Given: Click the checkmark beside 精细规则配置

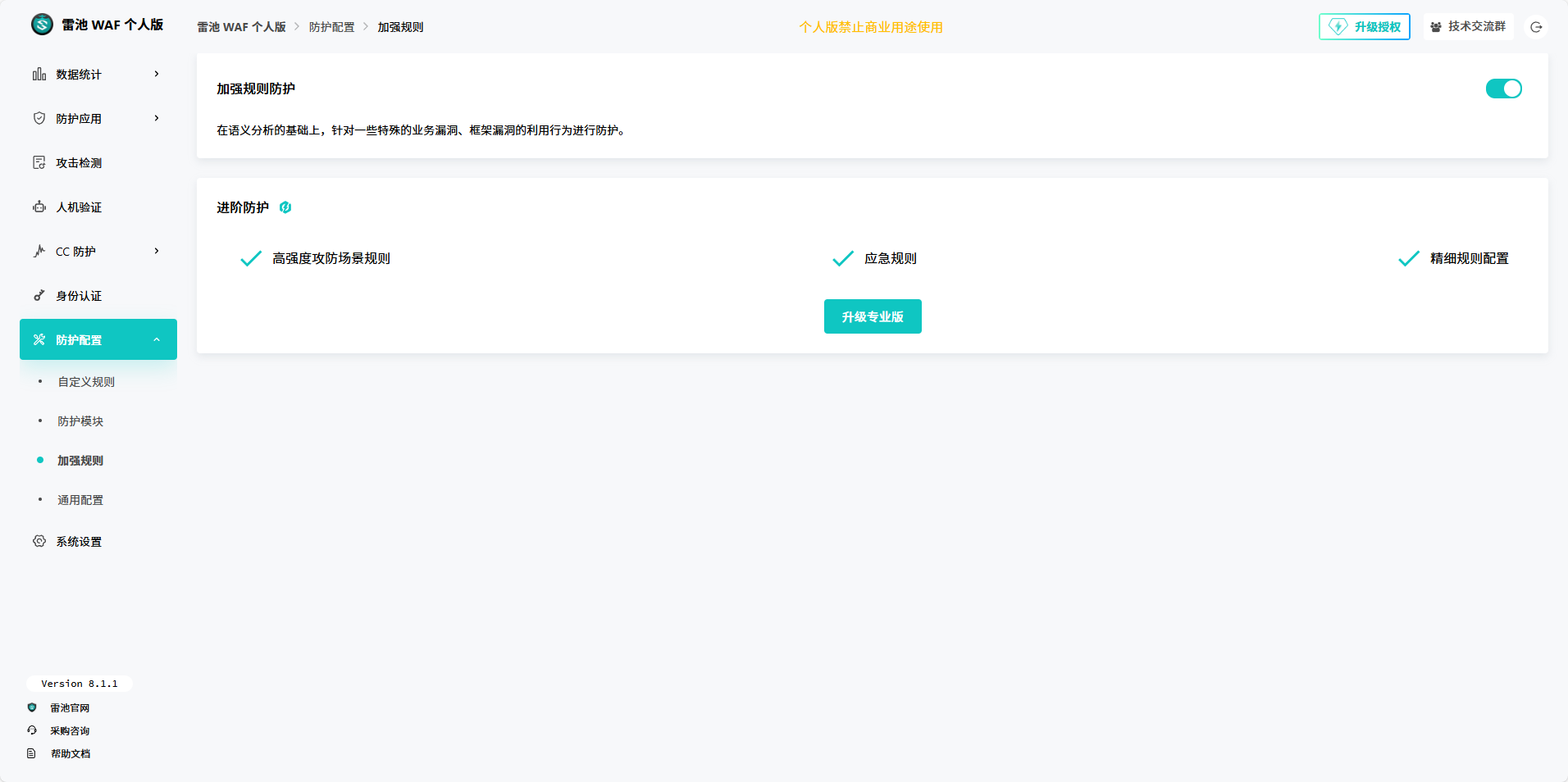Looking at the screenshot, I should pos(1409,258).
